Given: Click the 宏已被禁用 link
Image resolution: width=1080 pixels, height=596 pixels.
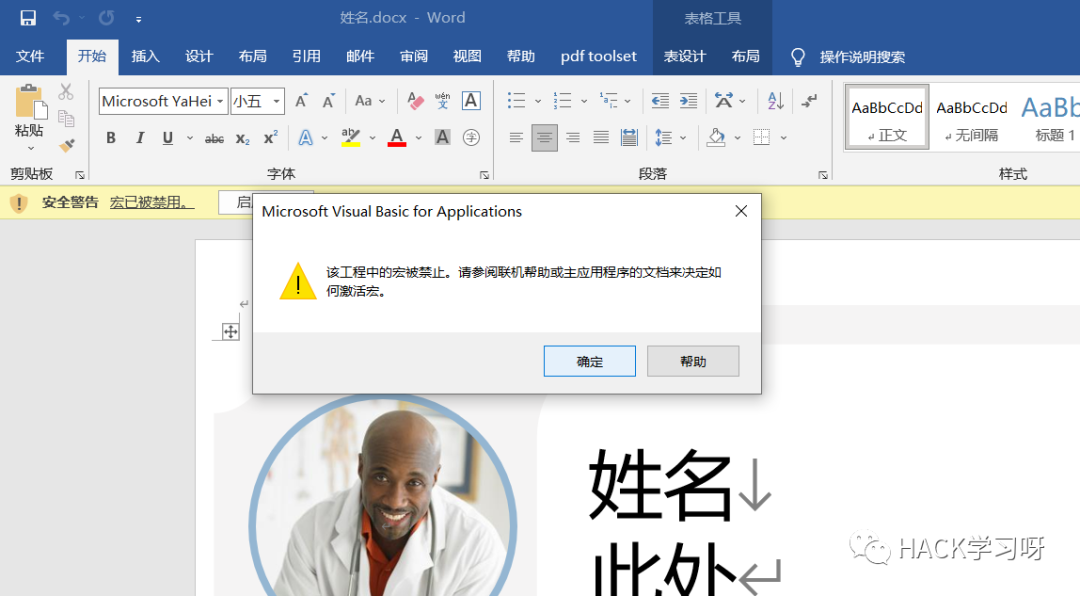Looking at the screenshot, I should coord(152,203).
